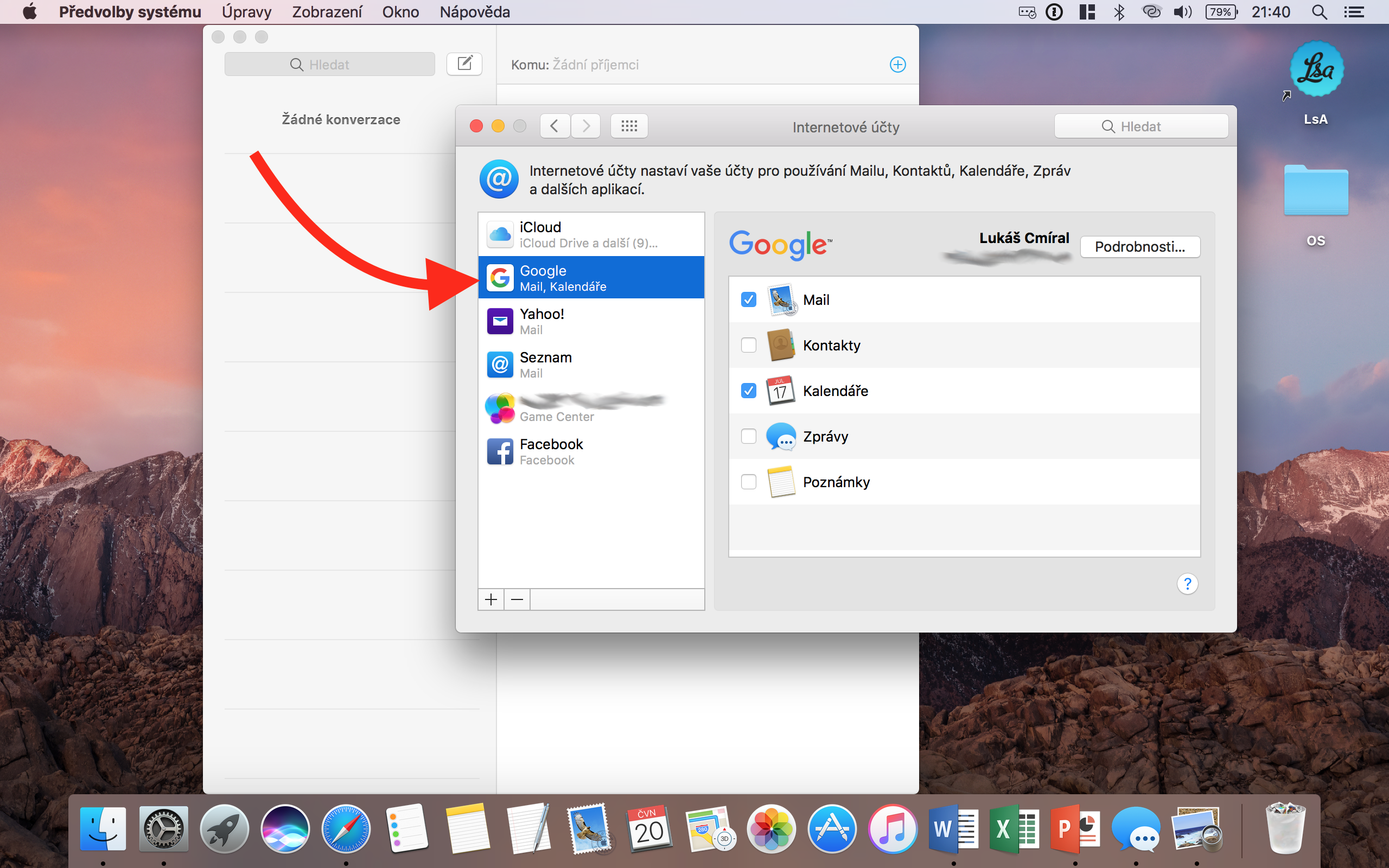Enable Poznámky checkbox
The width and height of the screenshot is (1389, 868).
(x=748, y=482)
